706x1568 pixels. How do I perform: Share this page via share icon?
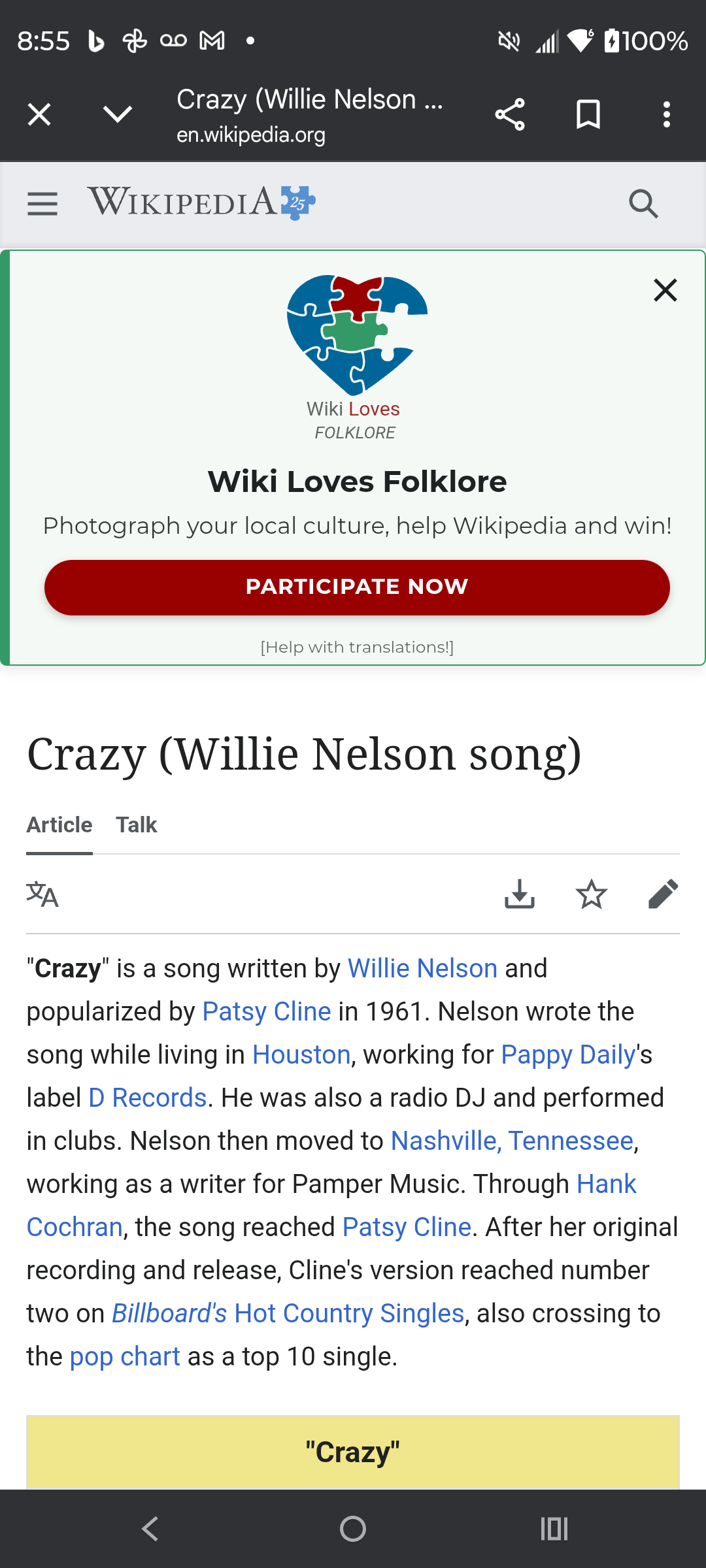coord(510,115)
